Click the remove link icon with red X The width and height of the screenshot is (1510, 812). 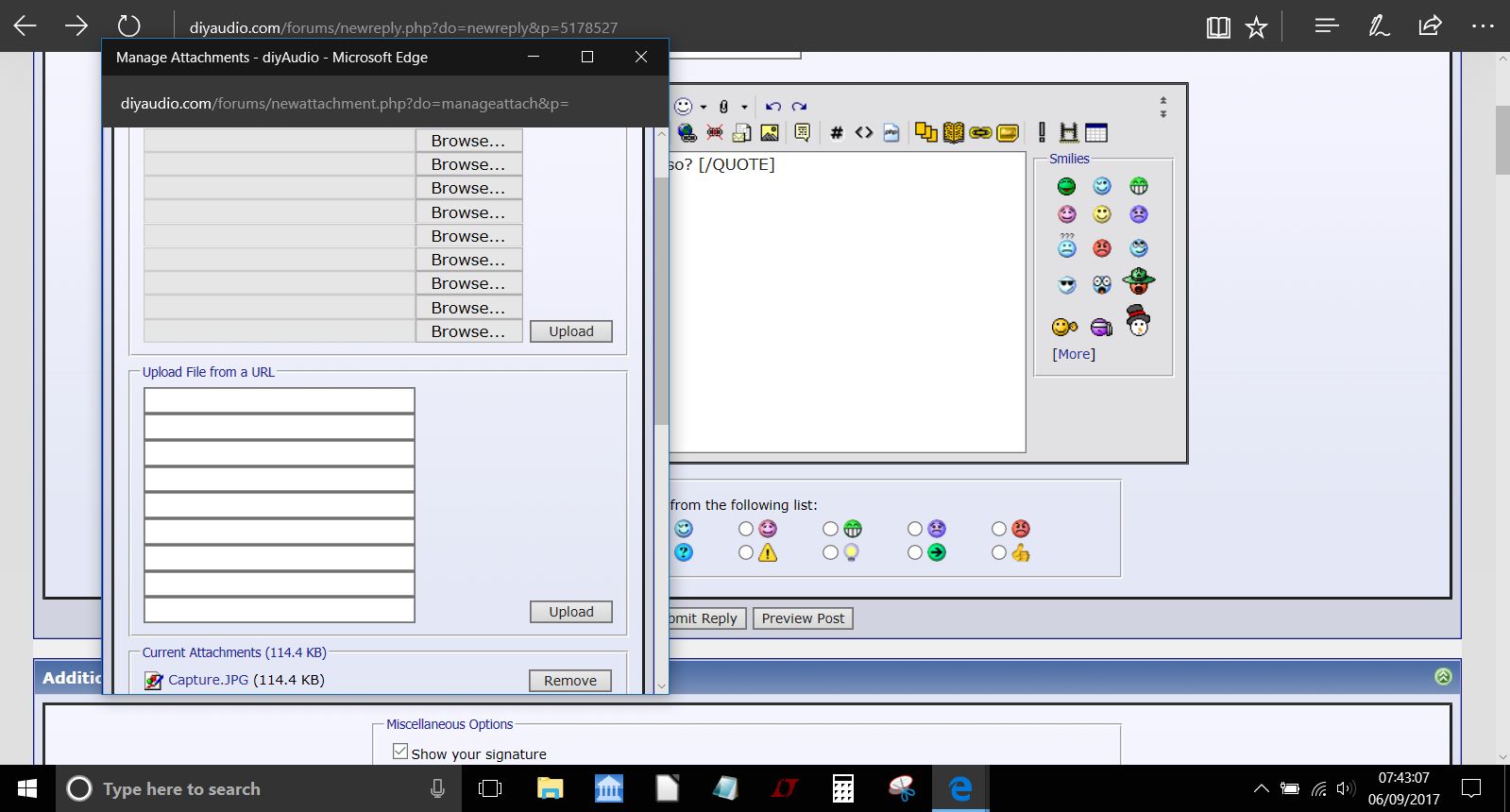tap(715, 132)
